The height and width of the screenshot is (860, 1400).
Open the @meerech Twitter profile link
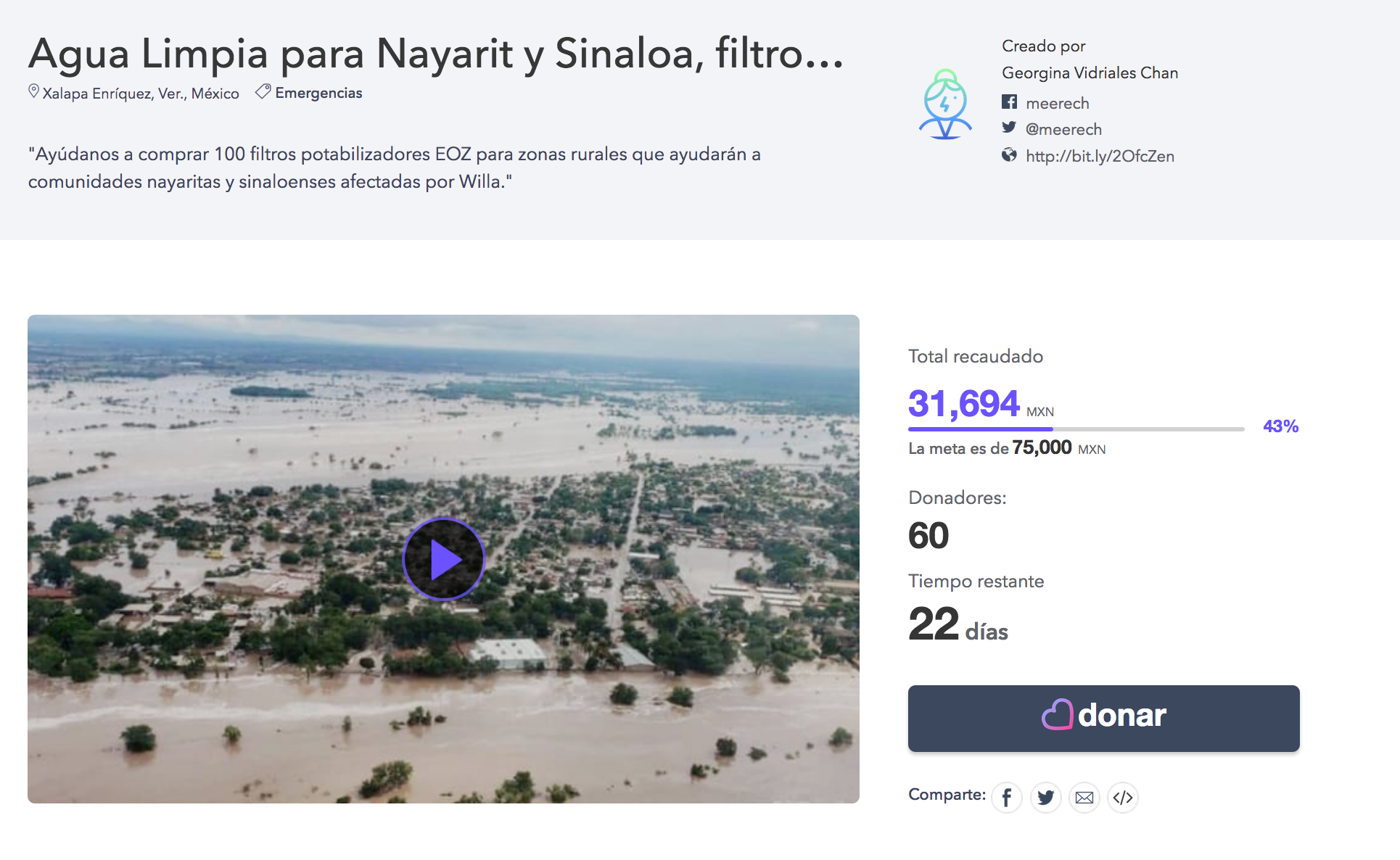coord(1063,129)
